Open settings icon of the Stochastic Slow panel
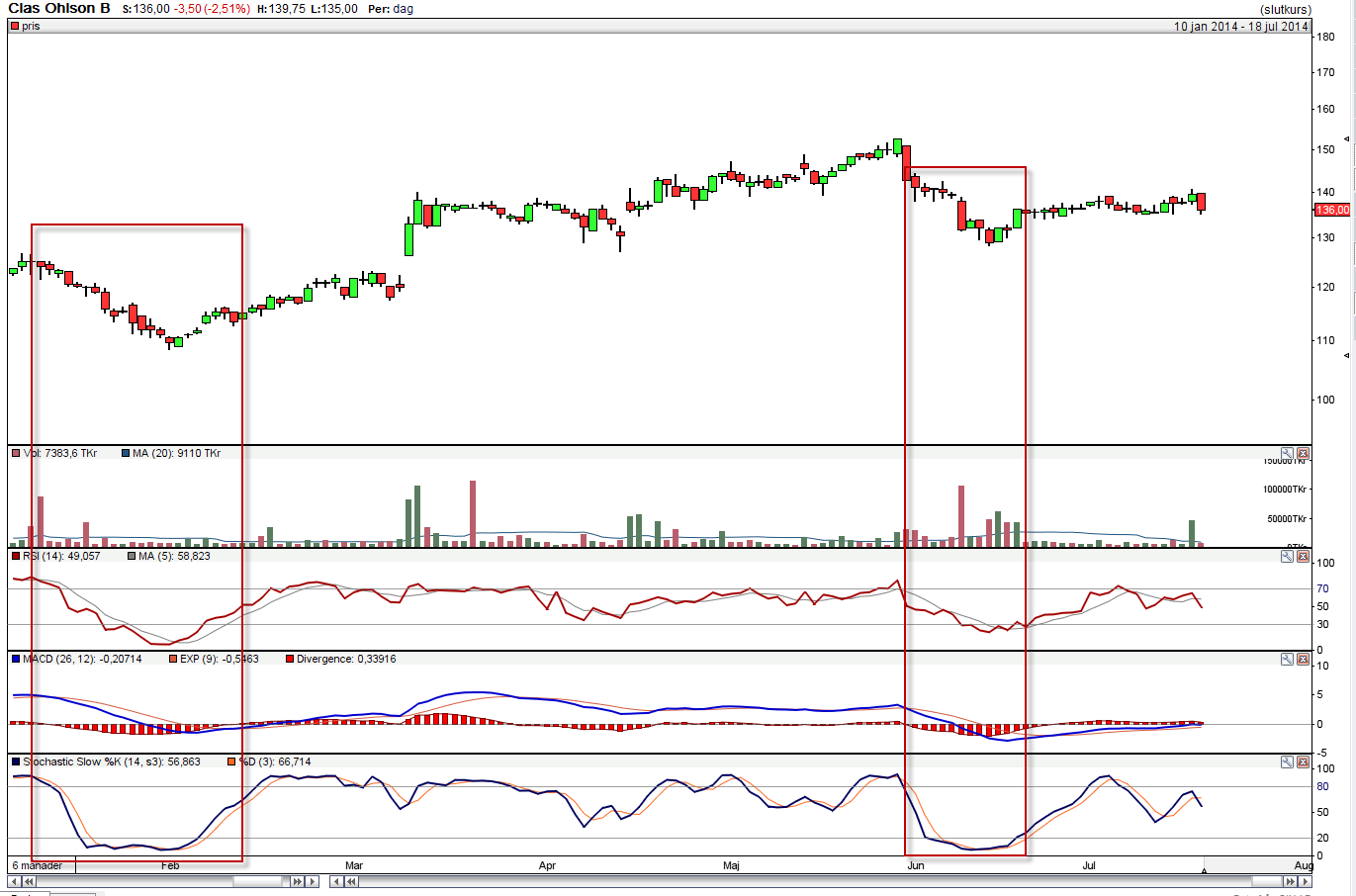The width and height of the screenshot is (1356, 896). coord(1287,762)
